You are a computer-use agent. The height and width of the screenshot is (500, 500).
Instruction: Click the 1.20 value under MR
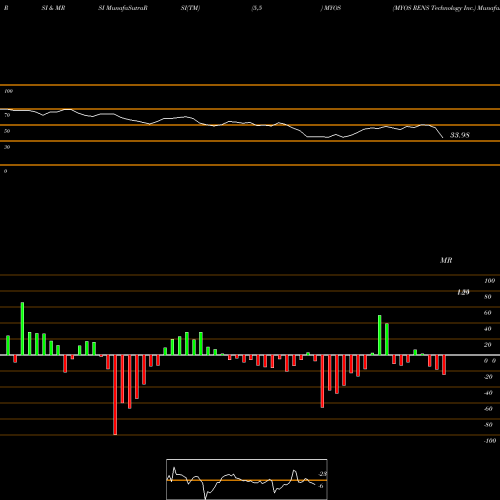pyautogui.click(x=463, y=292)
